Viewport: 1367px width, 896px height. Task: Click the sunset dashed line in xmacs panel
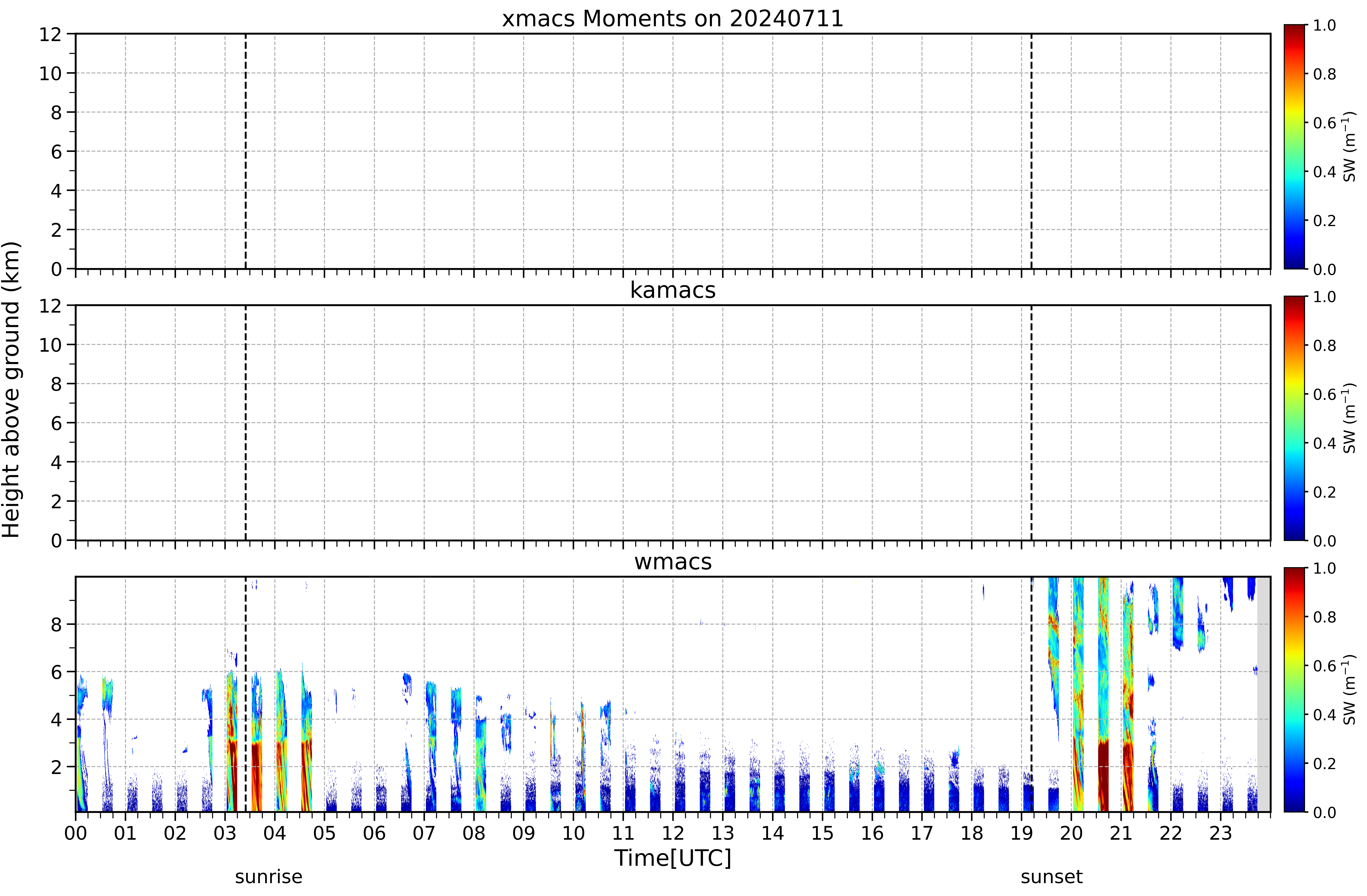(x=1031, y=151)
